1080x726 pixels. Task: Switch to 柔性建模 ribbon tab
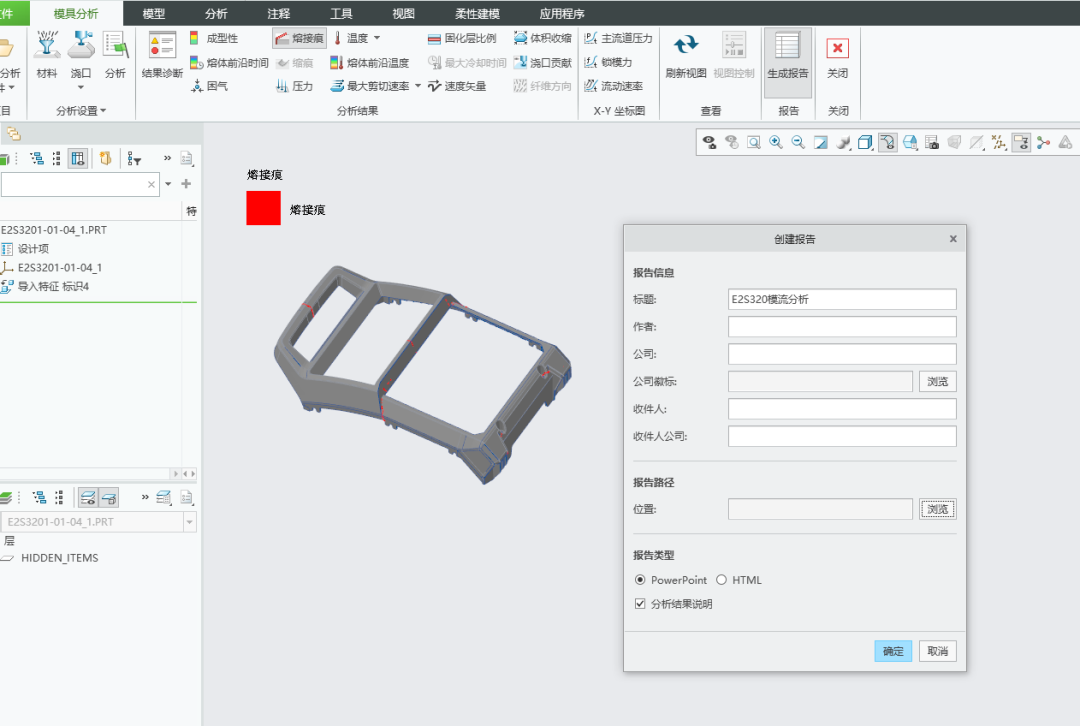pyautogui.click(x=477, y=14)
